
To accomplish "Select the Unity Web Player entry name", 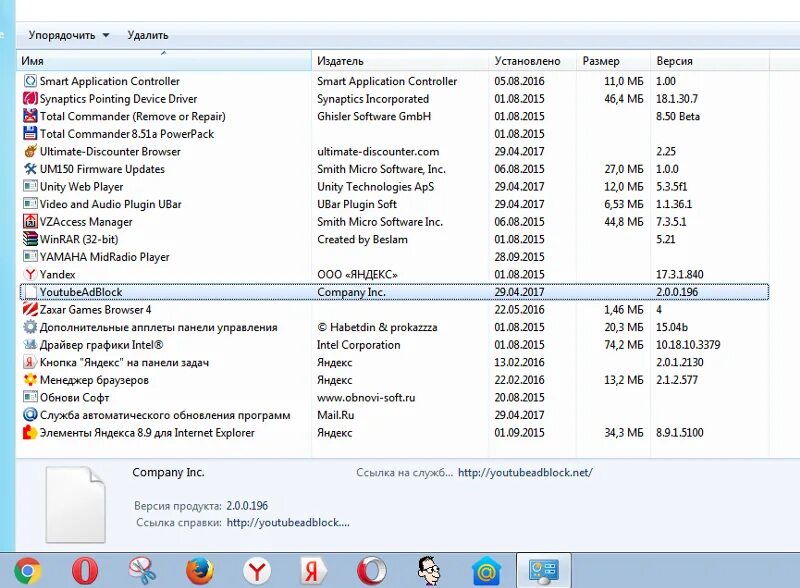I will pyautogui.click(x=82, y=187).
